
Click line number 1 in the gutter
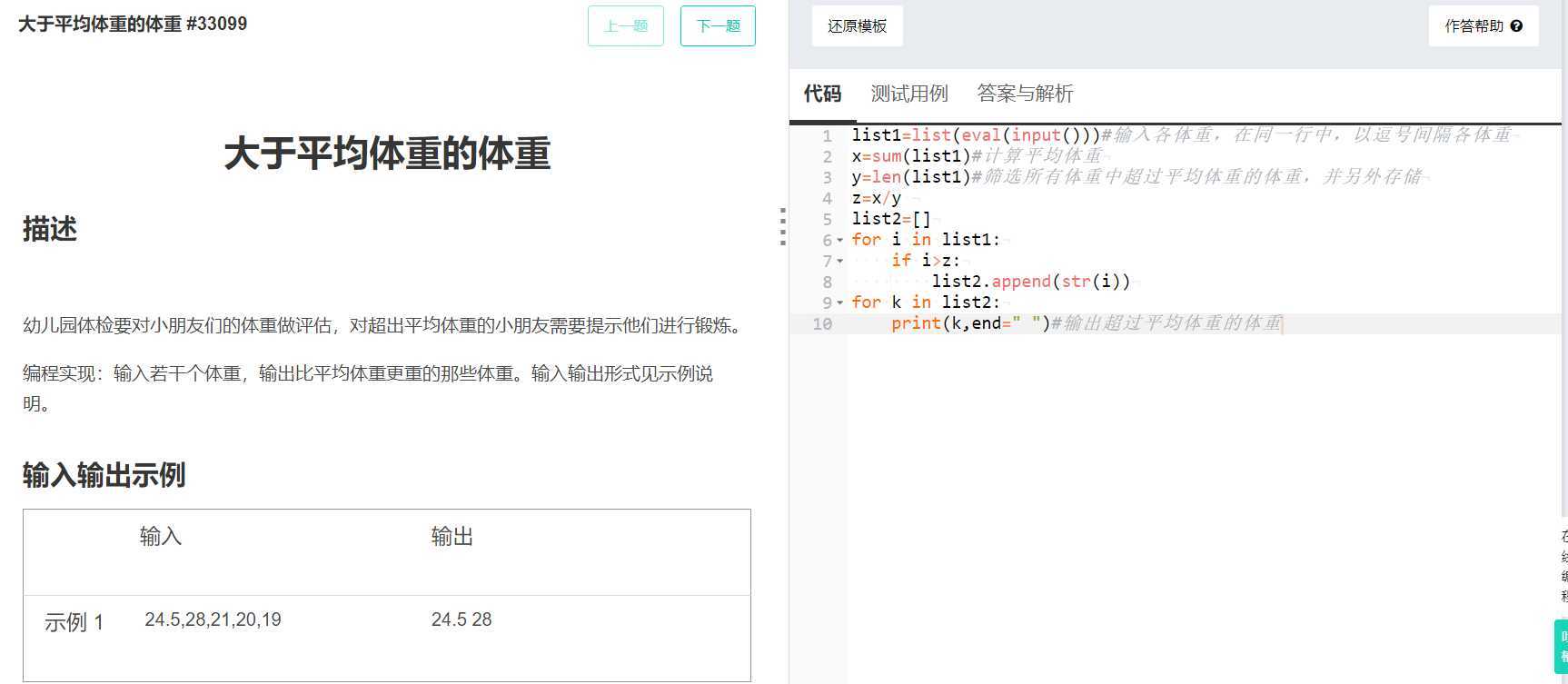[x=827, y=136]
